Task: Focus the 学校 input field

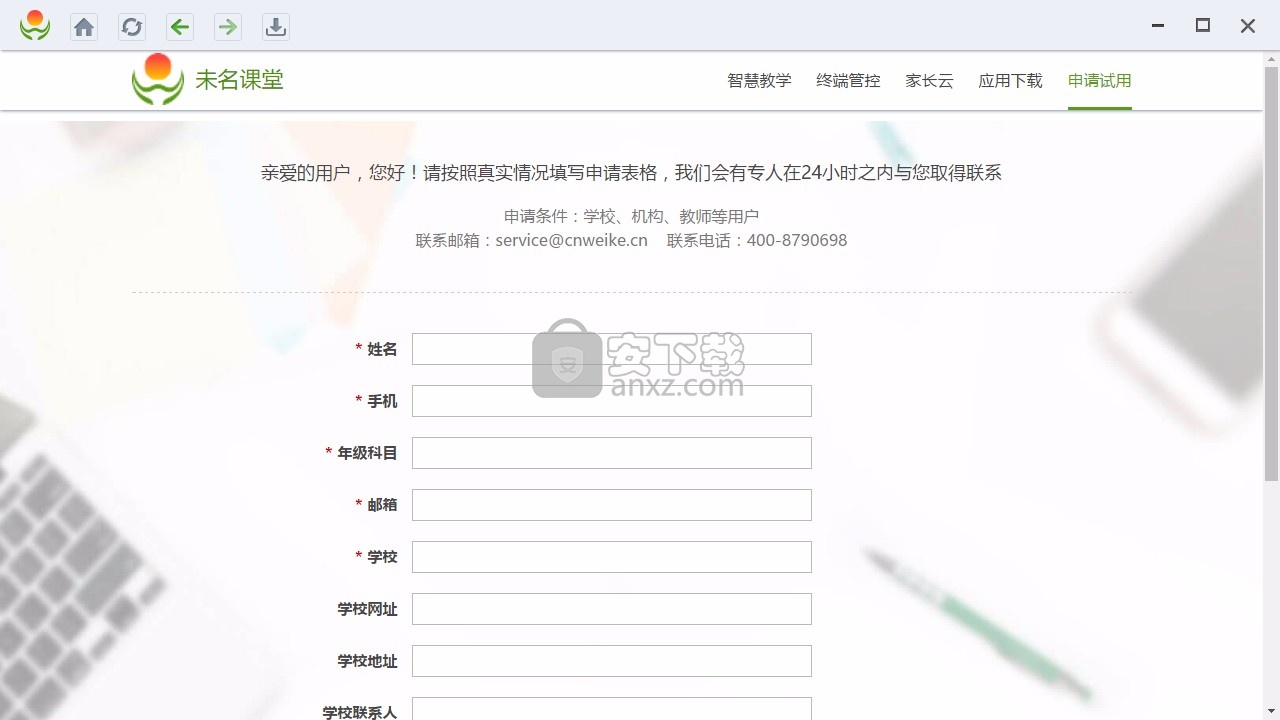Action: tap(612, 557)
